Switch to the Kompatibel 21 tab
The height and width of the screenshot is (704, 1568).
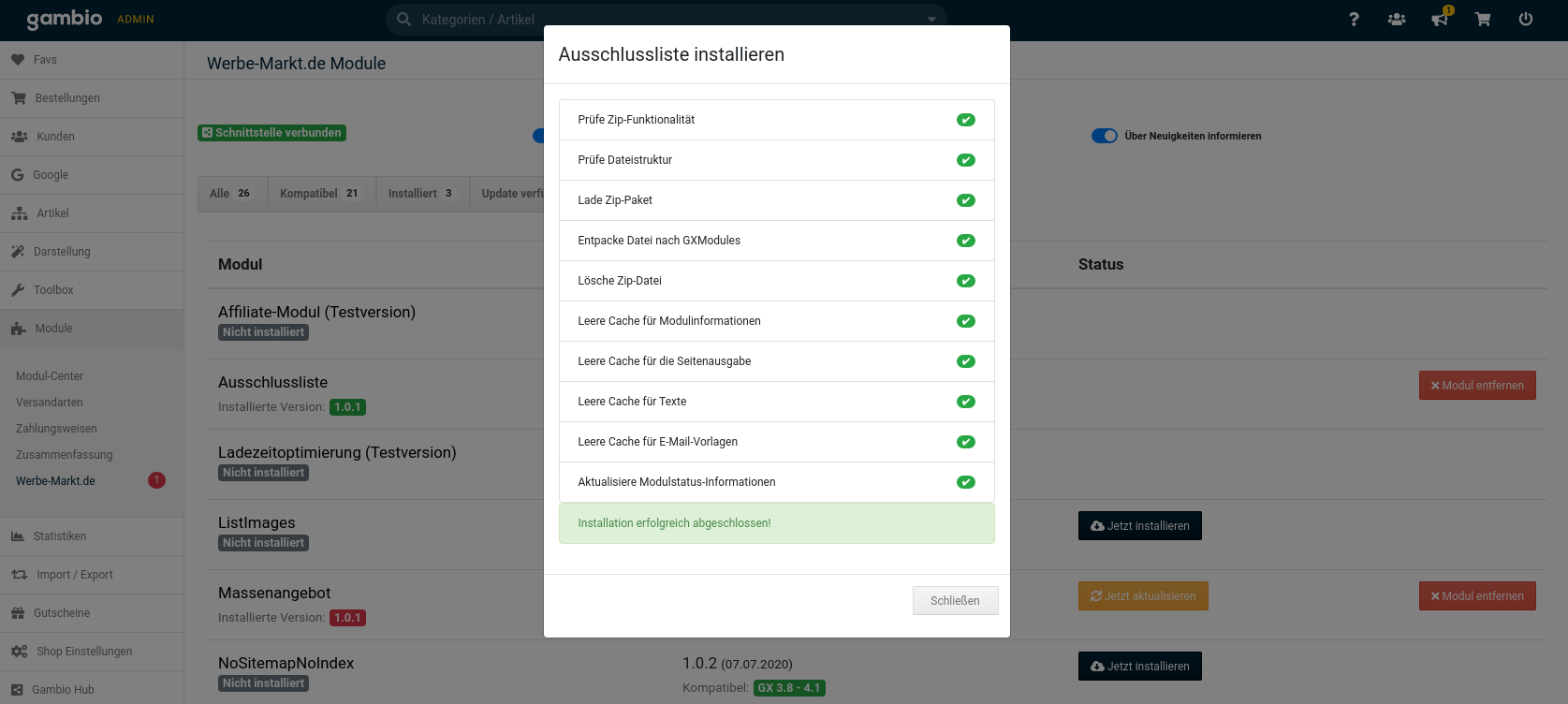pyautogui.click(x=321, y=193)
